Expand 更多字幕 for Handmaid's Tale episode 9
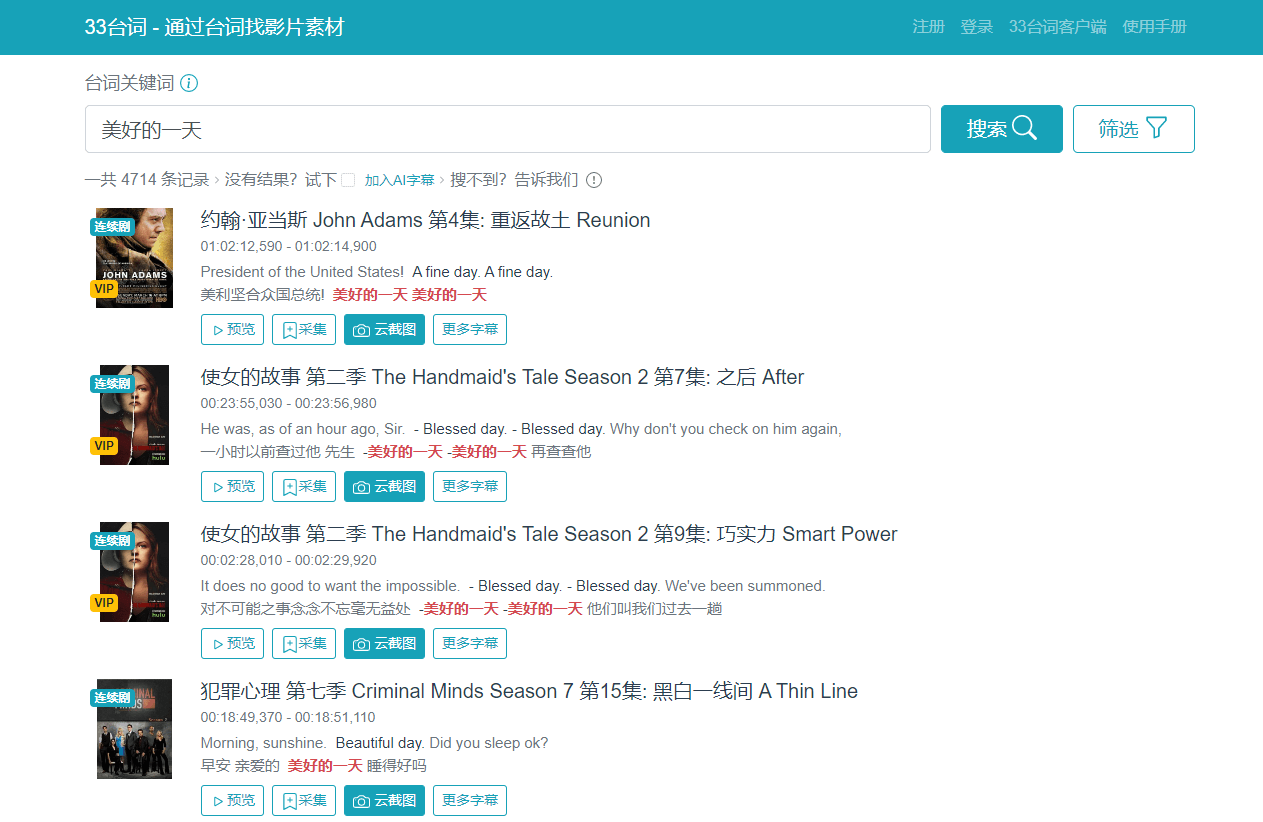Image resolution: width=1263 pixels, height=822 pixels. pyautogui.click(x=470, y=643)
